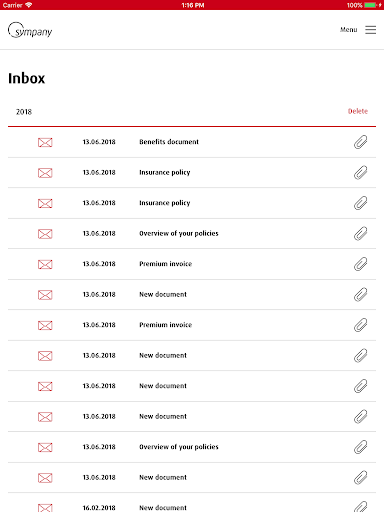Open the first Premium invoice message
This screenshot has width=384, height=512.
pyautogui.click(x=192, y=264)
